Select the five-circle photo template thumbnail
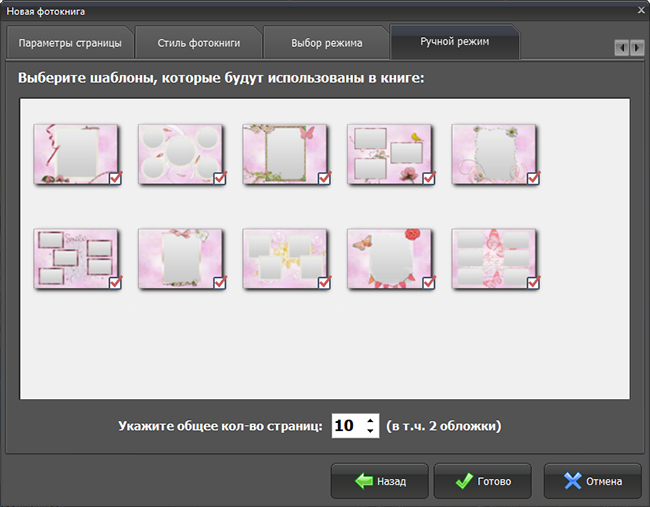 (x=181, y=154)
